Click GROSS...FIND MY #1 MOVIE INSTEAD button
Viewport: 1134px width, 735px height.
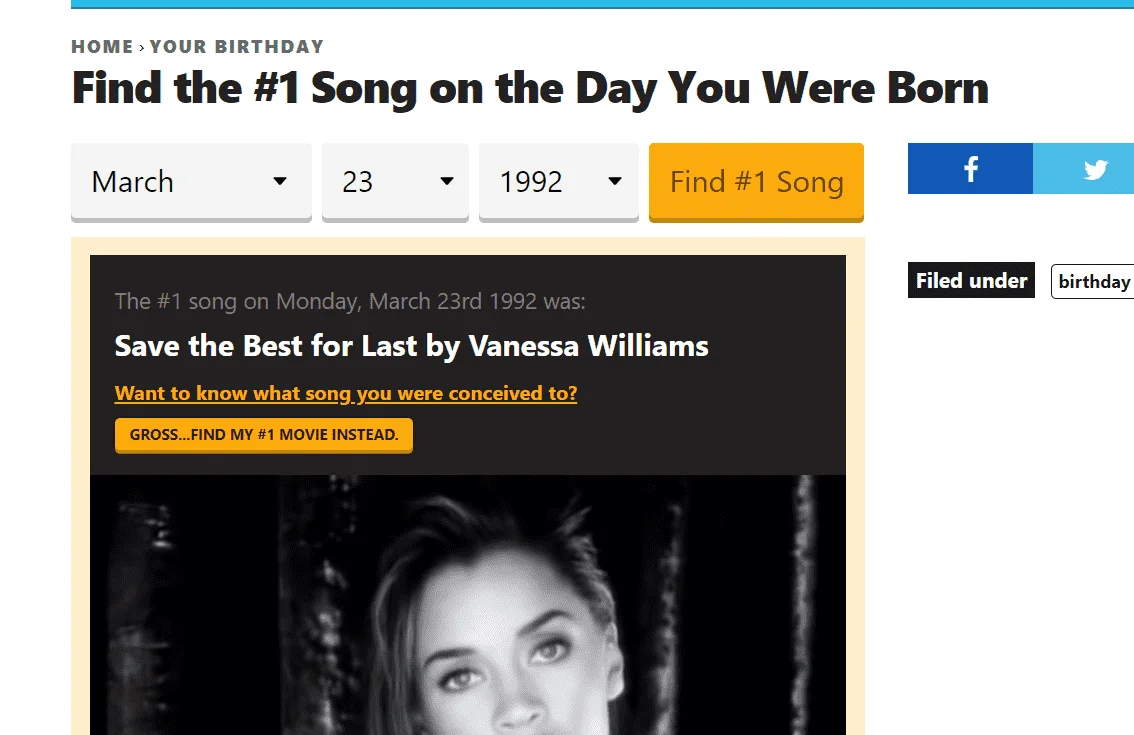click(x=264, y=435)
